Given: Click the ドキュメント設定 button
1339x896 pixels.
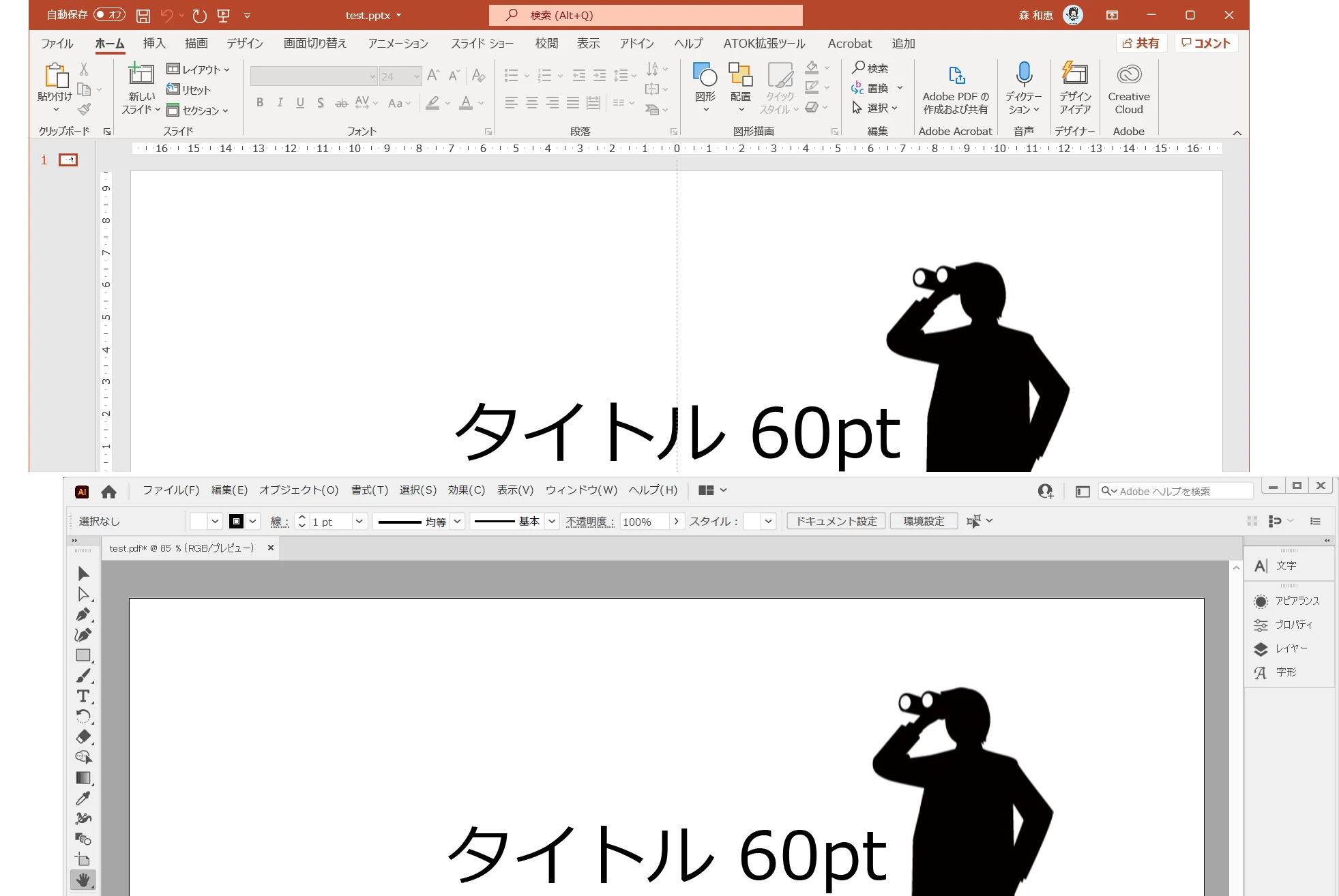Looking at the screenshot, I should [x=836, y=522].
